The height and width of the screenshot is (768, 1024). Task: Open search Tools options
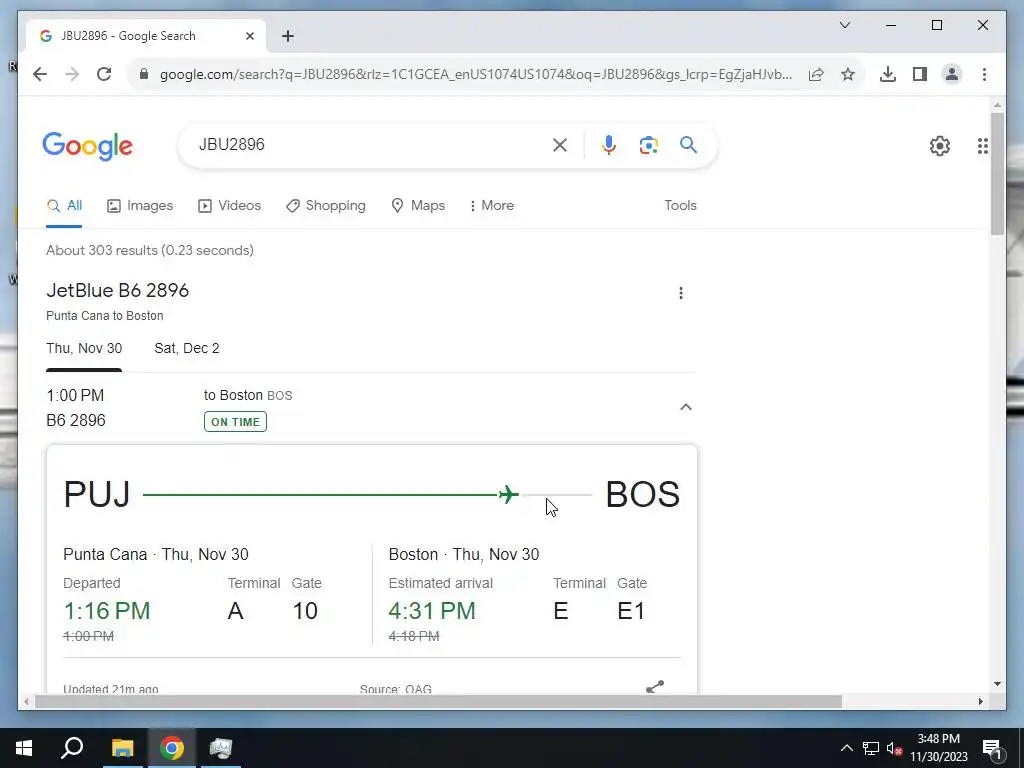pyautogui.click(x=680, y=206)
